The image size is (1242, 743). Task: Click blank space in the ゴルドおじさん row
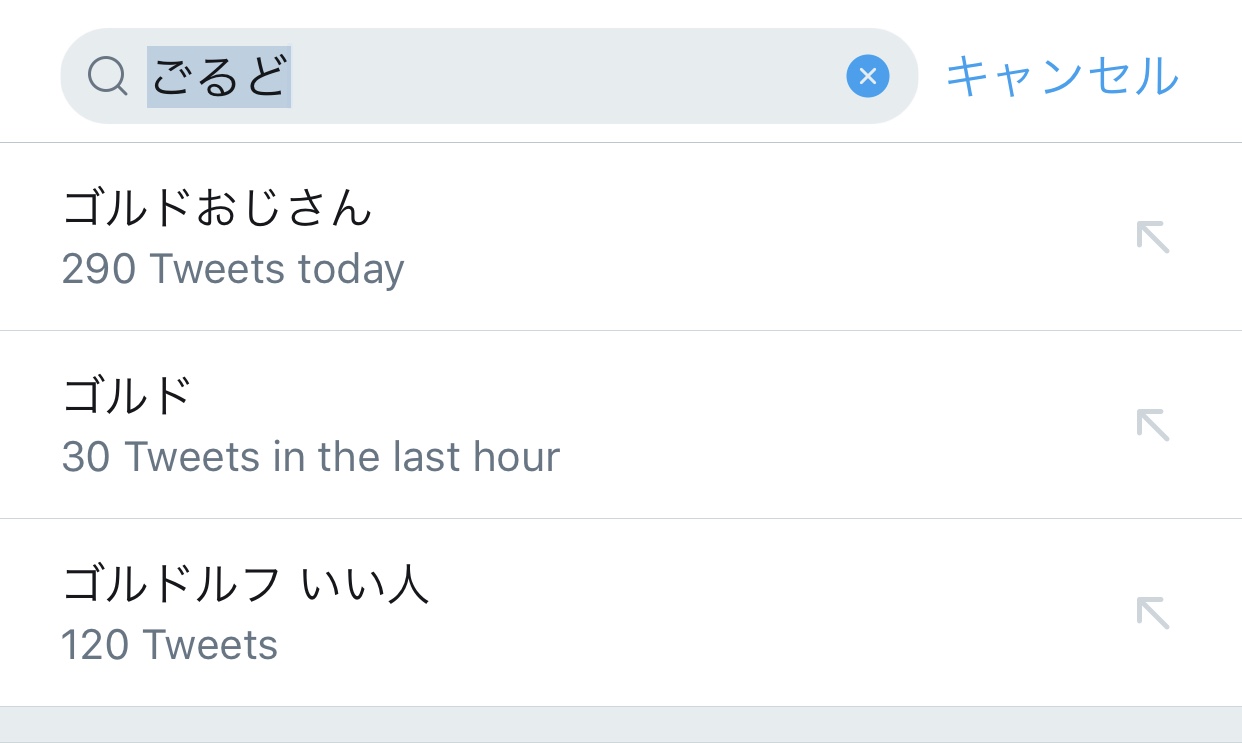[750, 238]
